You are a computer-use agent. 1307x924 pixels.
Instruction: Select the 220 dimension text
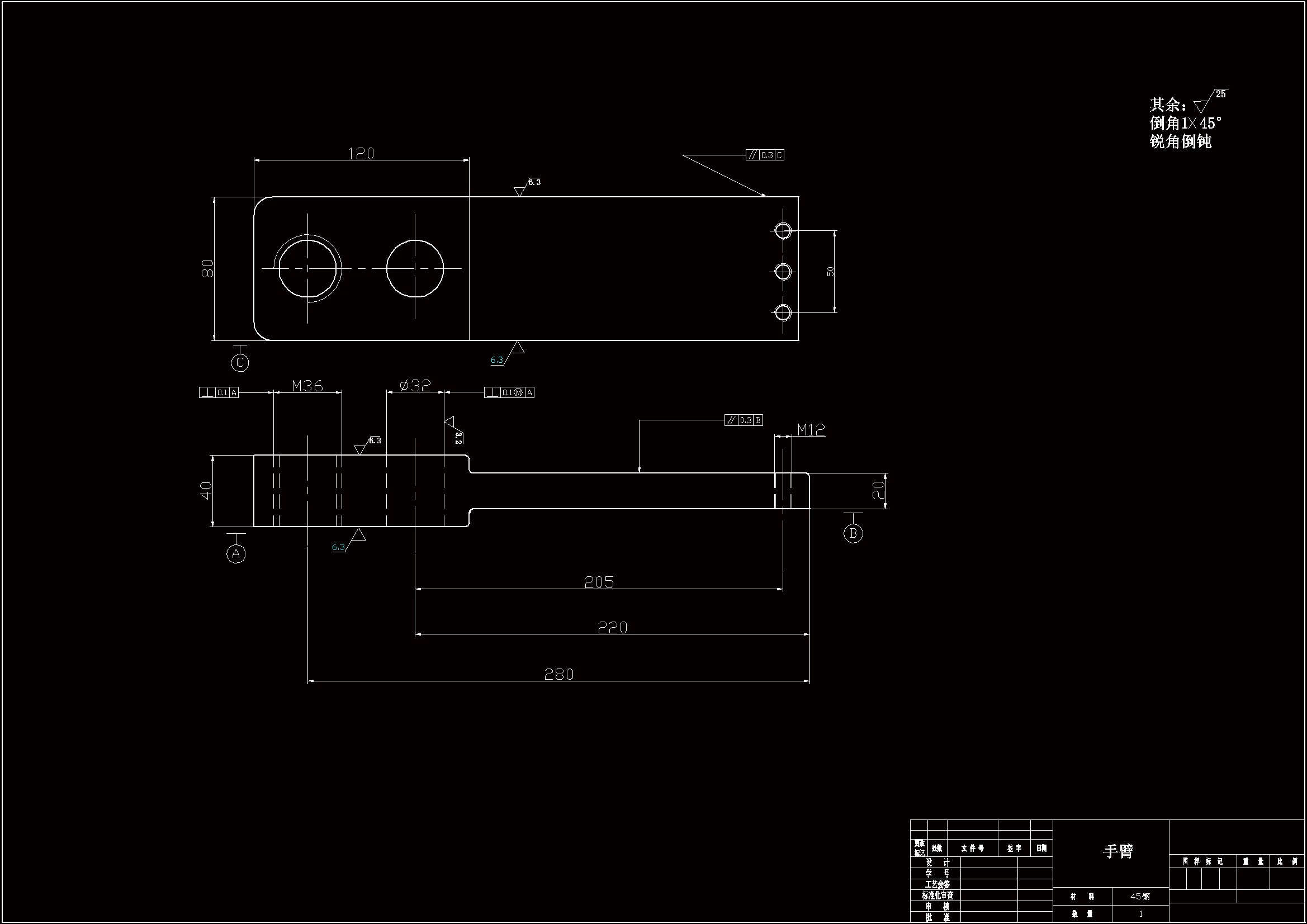(613, 627)
